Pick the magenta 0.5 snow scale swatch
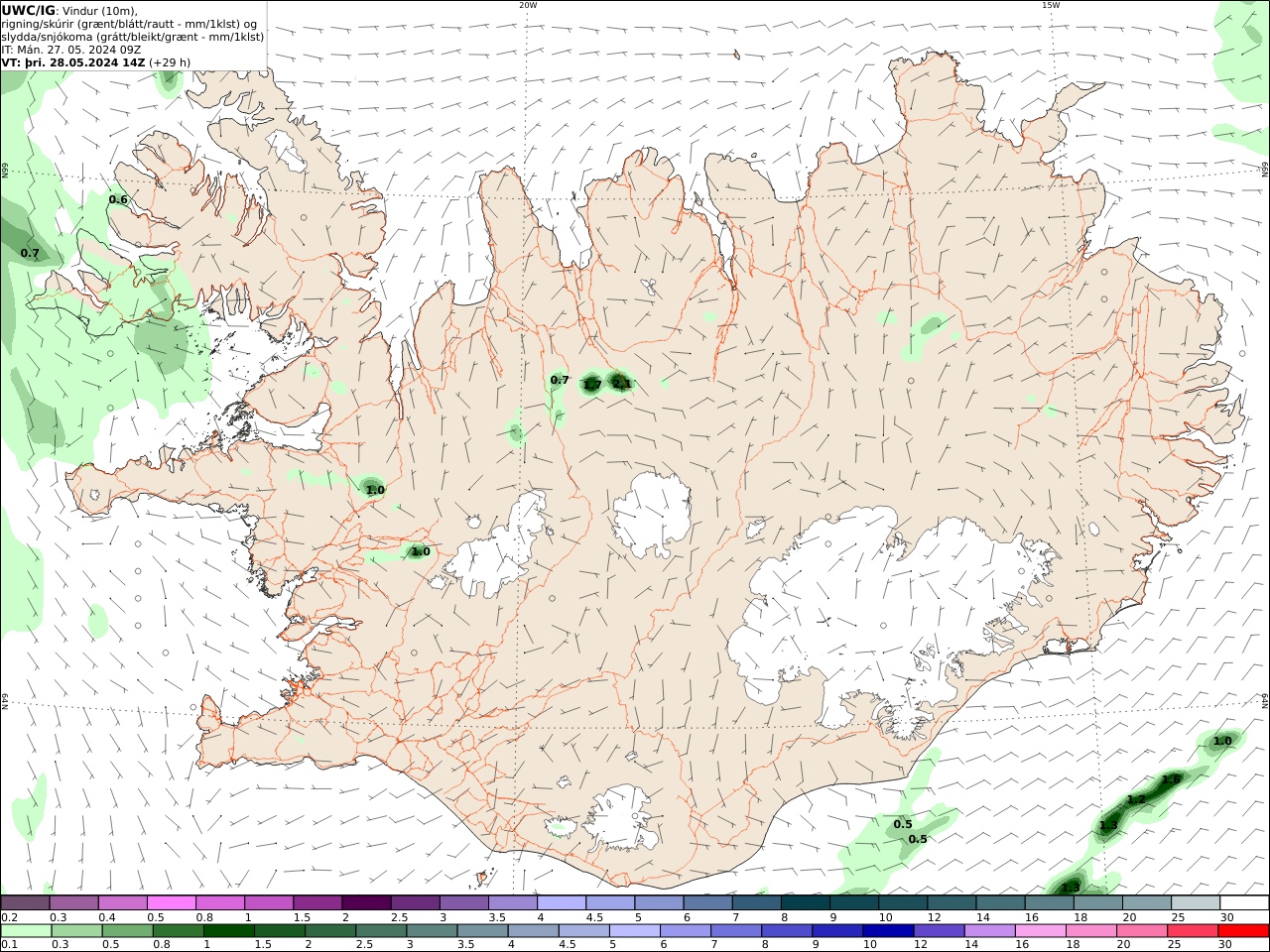 tap(172, 902)
